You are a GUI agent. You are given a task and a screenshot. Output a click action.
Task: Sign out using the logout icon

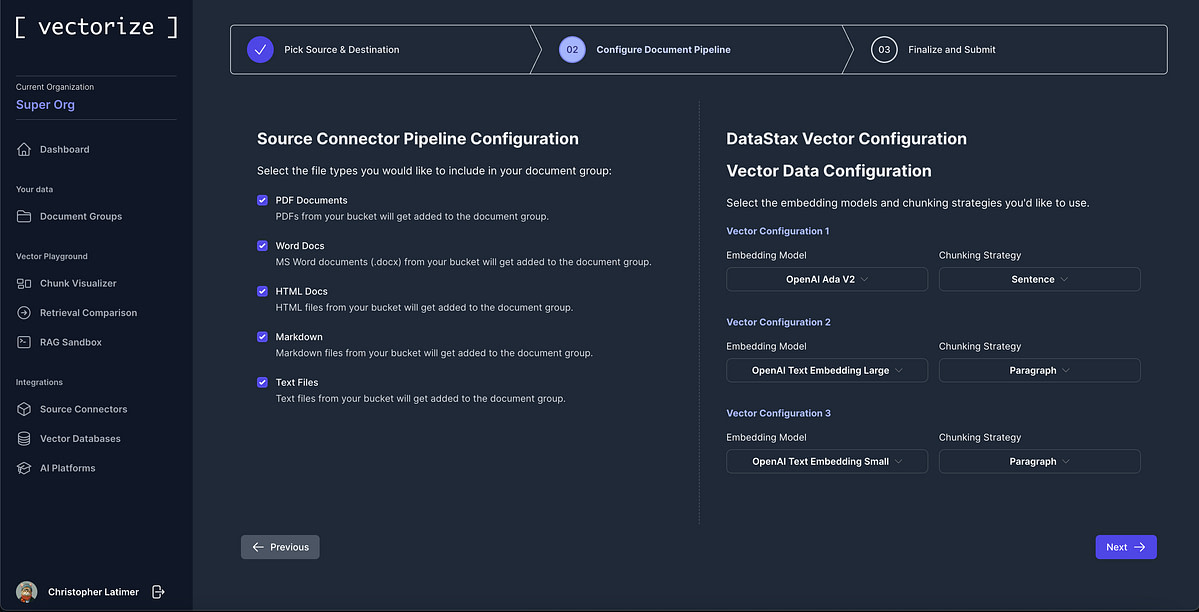click(x=157, y=591)
